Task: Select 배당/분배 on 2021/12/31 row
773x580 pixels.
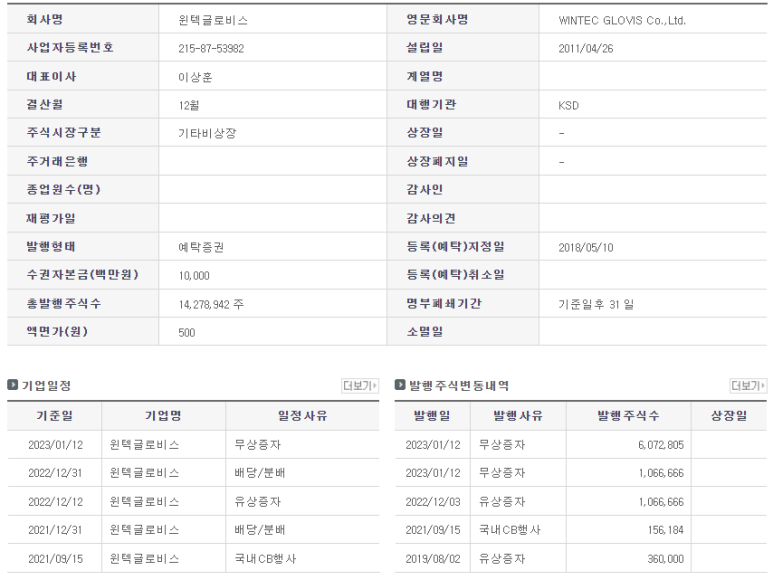Action: pos(259,530)
